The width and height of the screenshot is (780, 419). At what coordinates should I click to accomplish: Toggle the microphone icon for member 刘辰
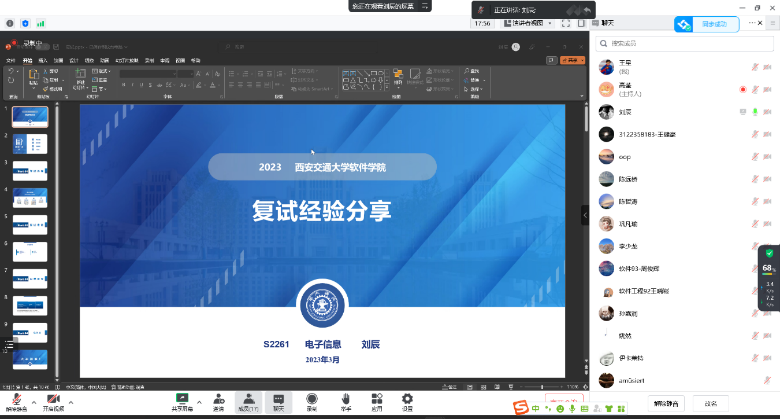(755, 112)
